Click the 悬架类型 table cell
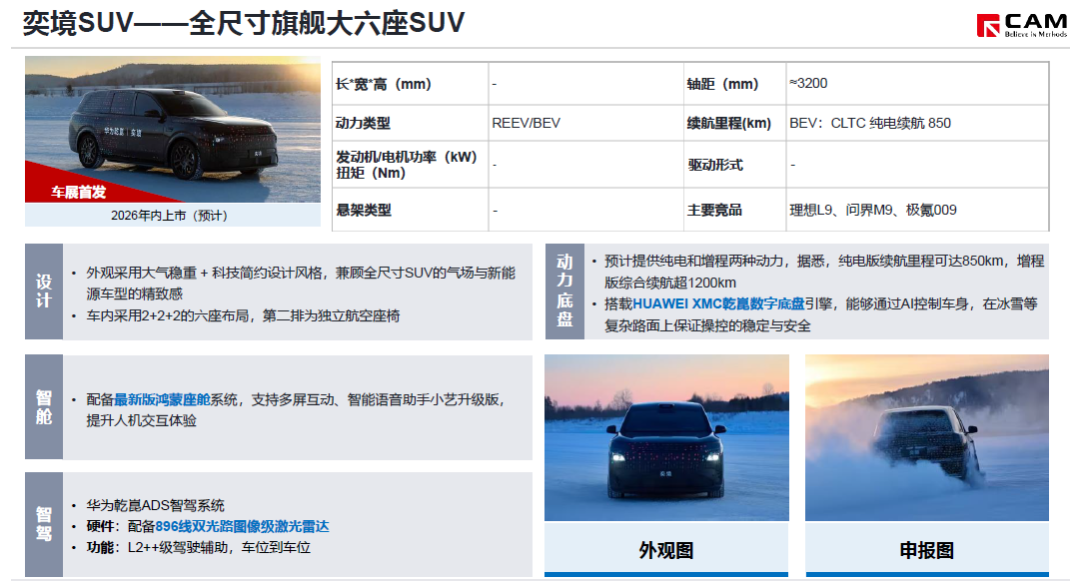Screen dimensions: 1080x581 (x=411, y=210)
